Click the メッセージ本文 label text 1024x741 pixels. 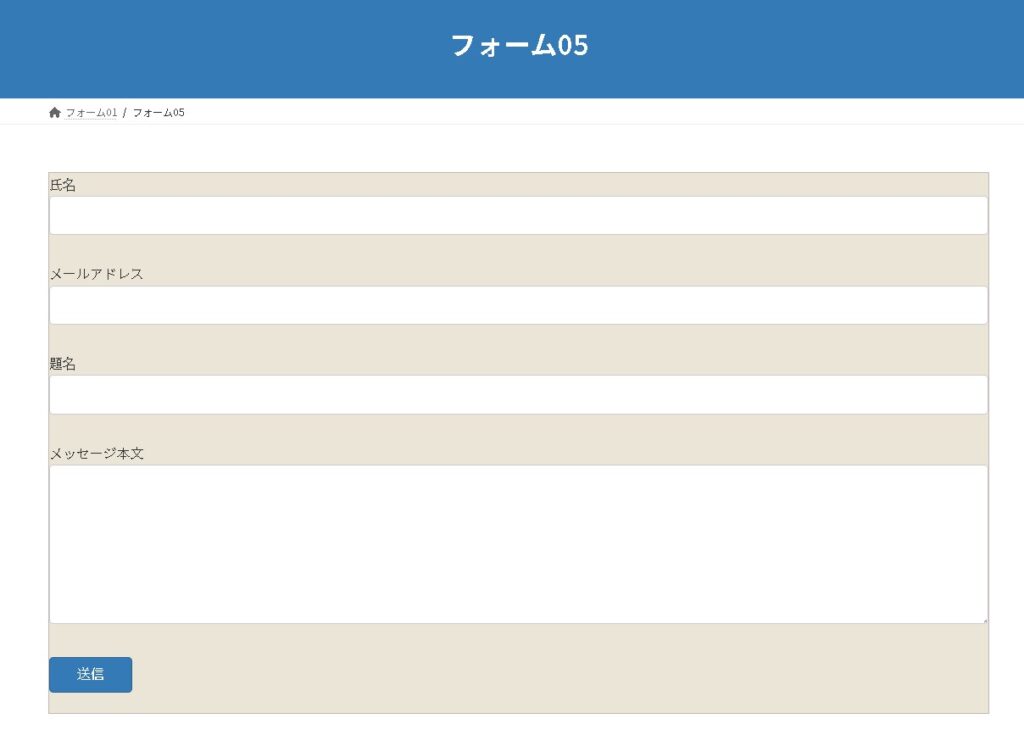pos(97,454)
